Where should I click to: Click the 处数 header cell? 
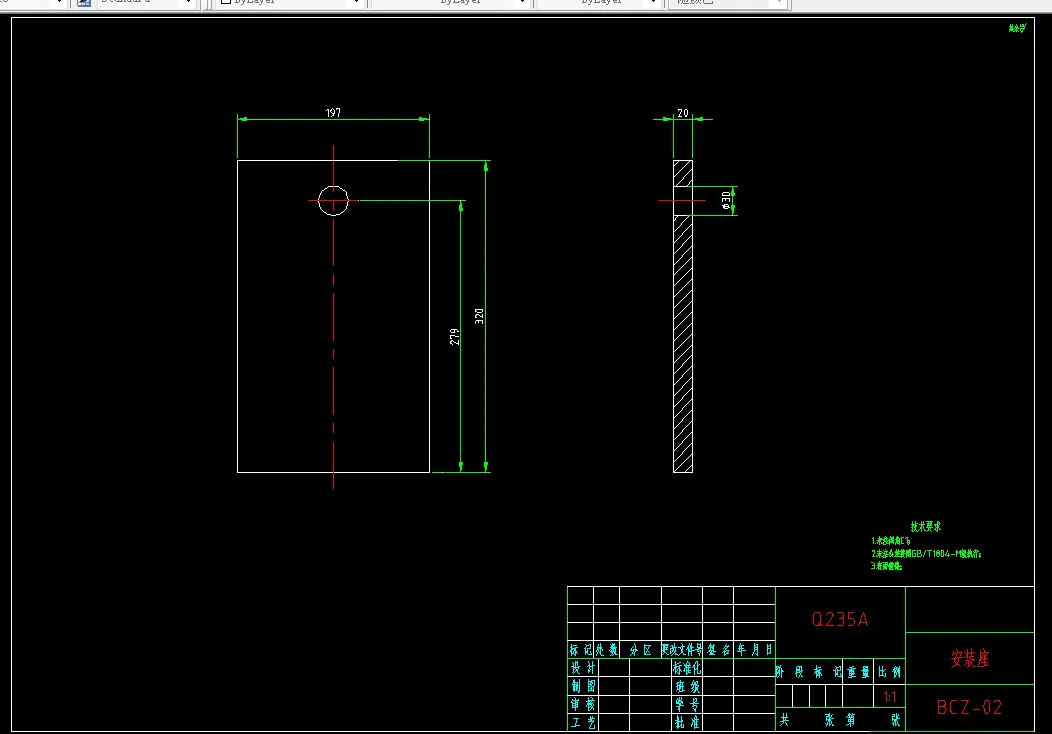point(607,649)
